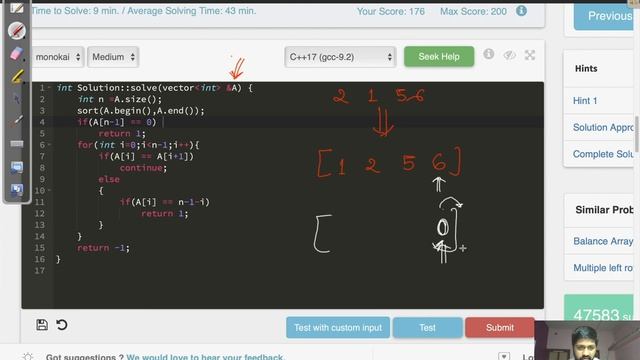Open the Medium font size dropdown

click(x=113, y=57)
